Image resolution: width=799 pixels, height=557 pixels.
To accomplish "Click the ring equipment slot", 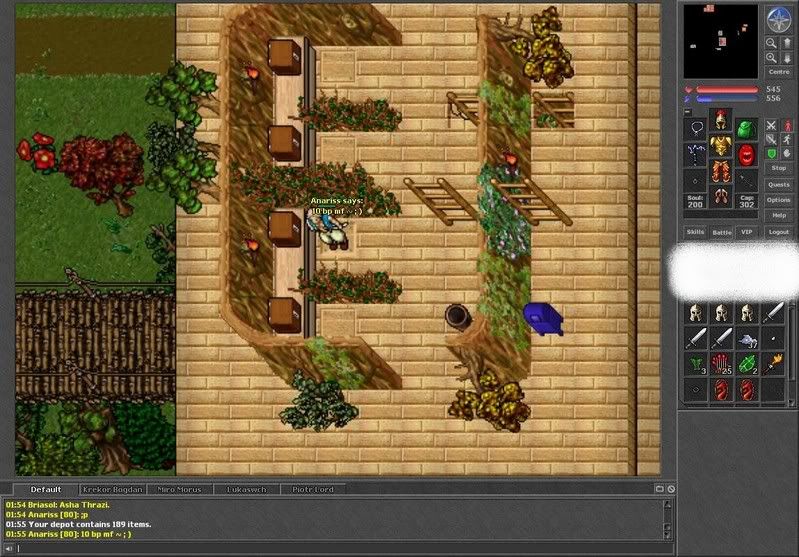I will click(x=695, y=180).
